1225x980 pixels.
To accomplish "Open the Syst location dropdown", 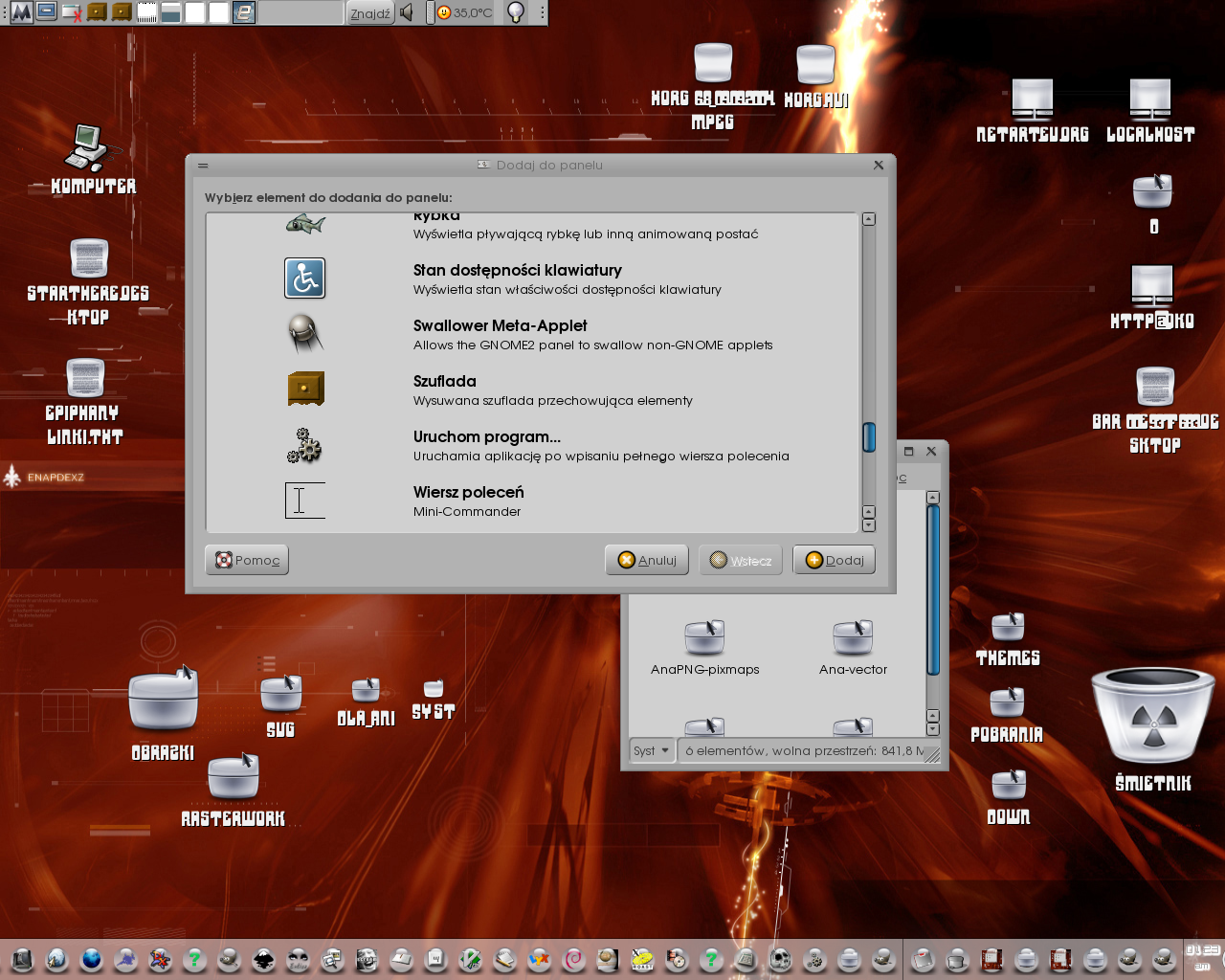I will (x=652, y=750).
